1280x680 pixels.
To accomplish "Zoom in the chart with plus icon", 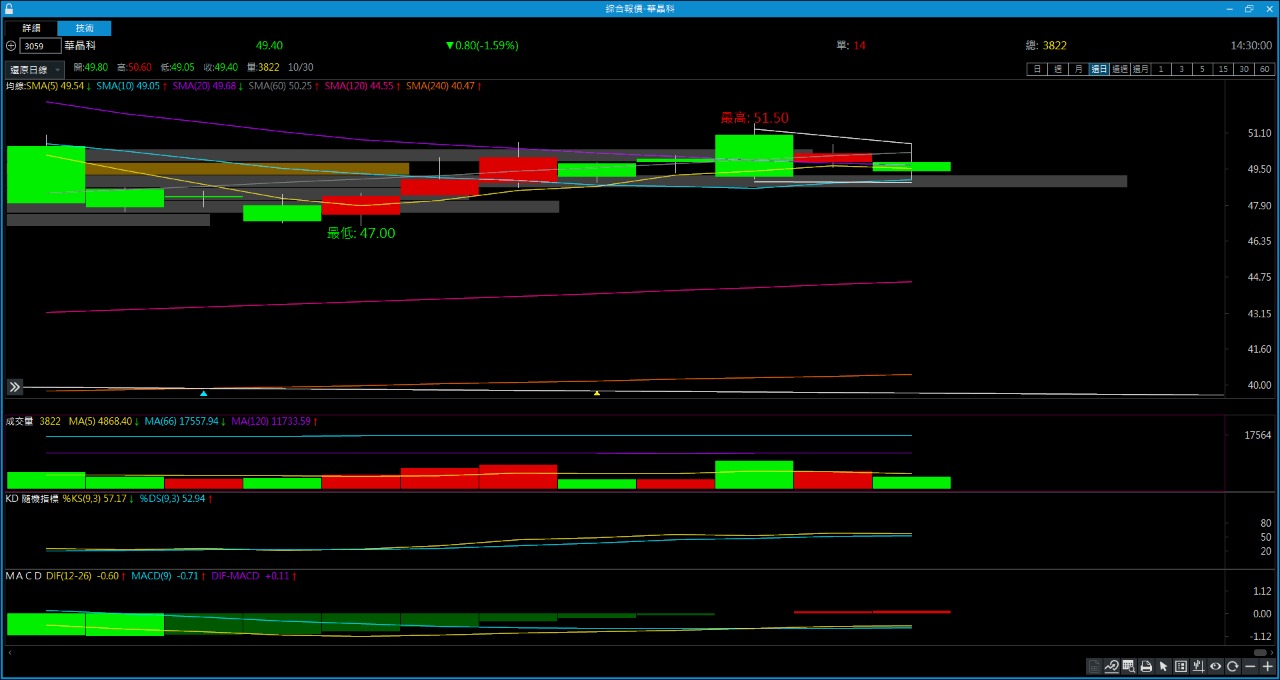I will click(x=1267, y=666).
